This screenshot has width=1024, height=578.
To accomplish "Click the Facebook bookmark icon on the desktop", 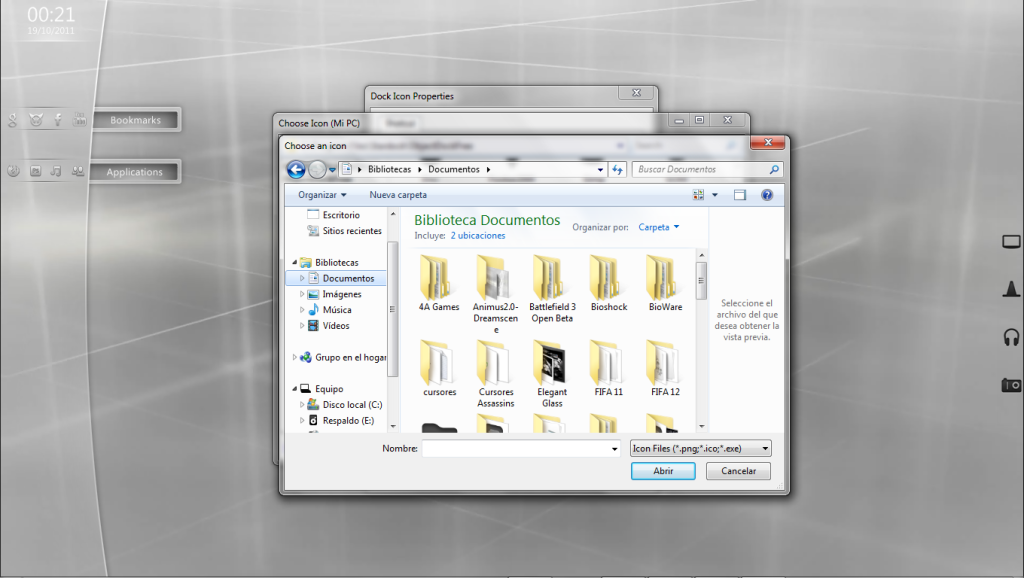I will click(58, 120).
